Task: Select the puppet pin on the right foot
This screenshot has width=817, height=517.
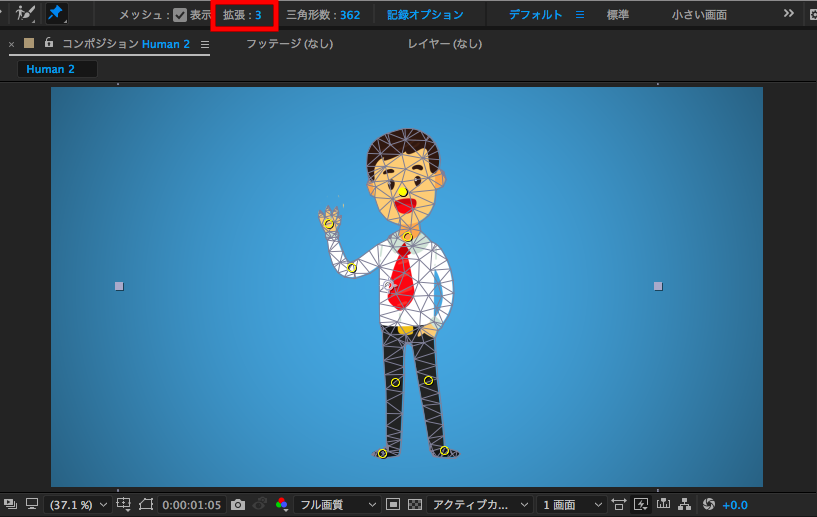Action: pyautogui.click(x=444, y=450)
